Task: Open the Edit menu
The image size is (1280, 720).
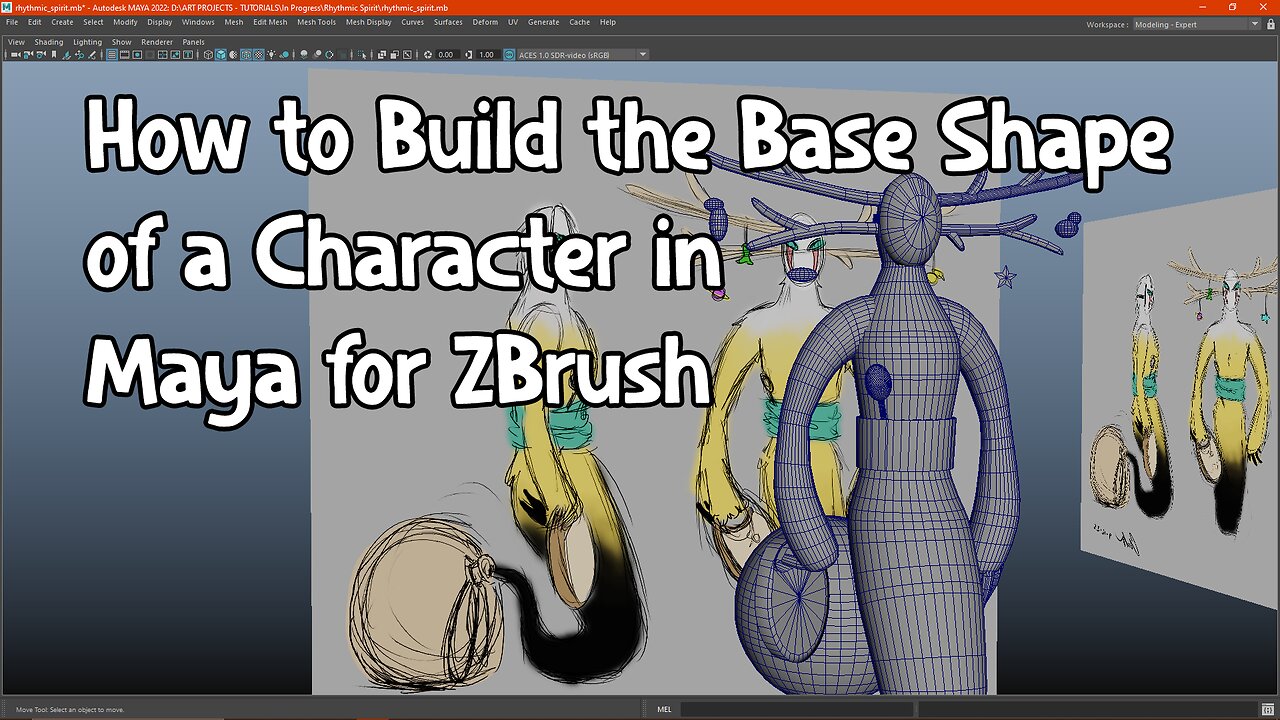Action: point(35,22)
